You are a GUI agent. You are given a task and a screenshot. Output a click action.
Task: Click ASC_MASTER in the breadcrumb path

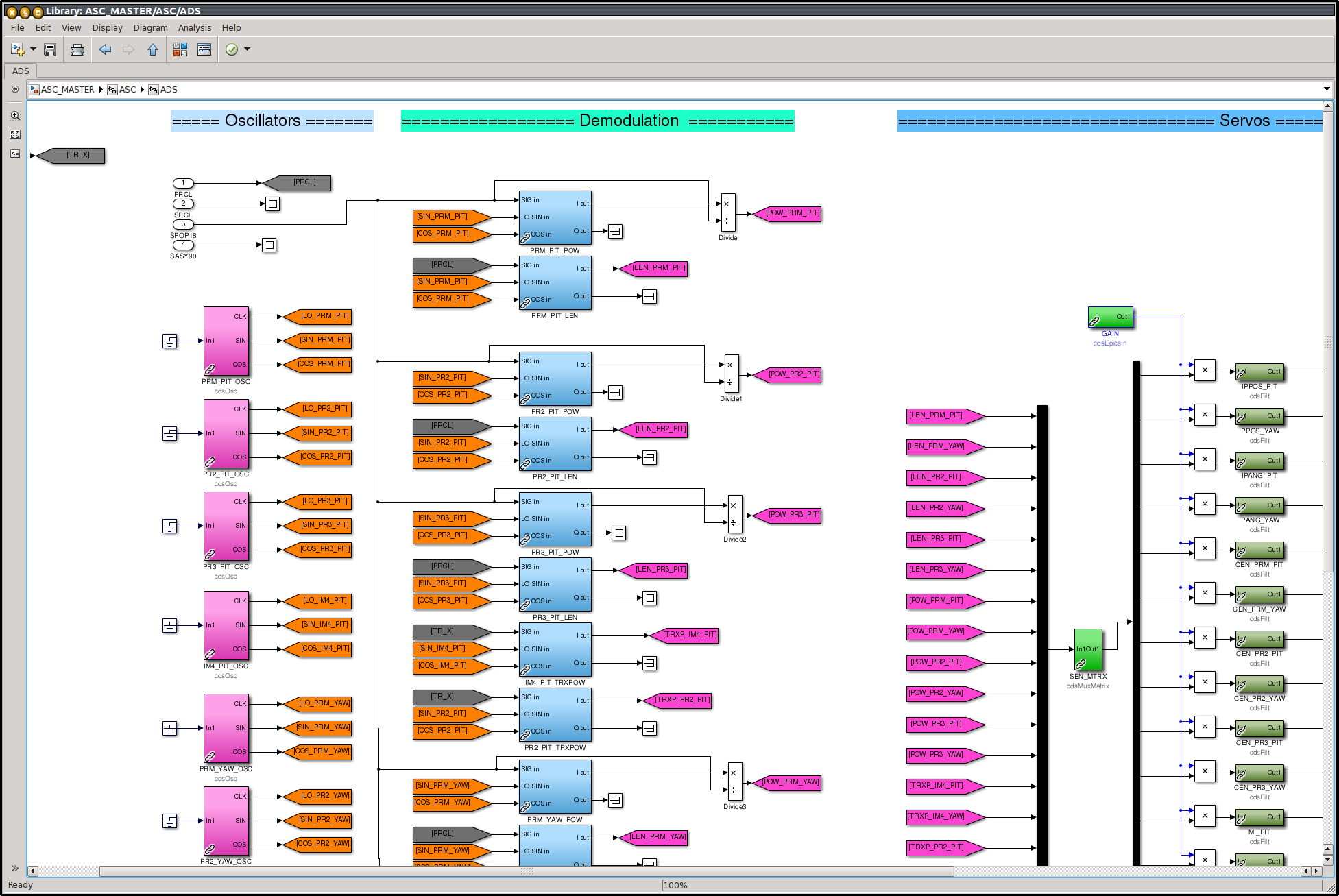(67, 90)
